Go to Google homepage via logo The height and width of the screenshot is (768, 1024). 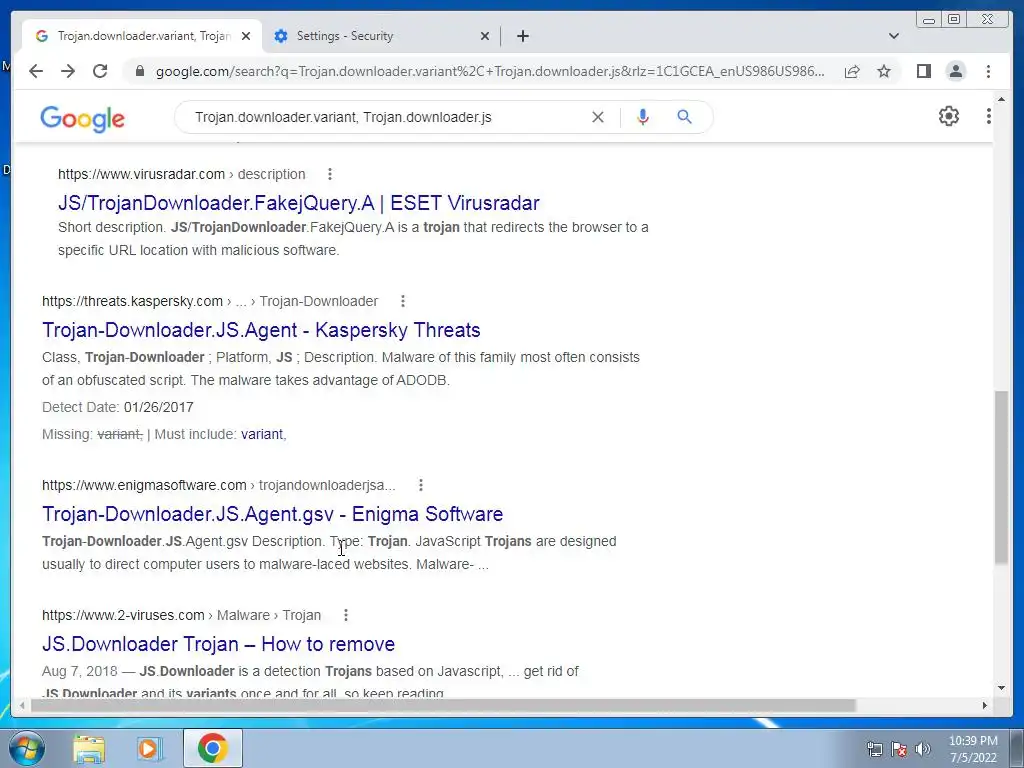(82, 118)
